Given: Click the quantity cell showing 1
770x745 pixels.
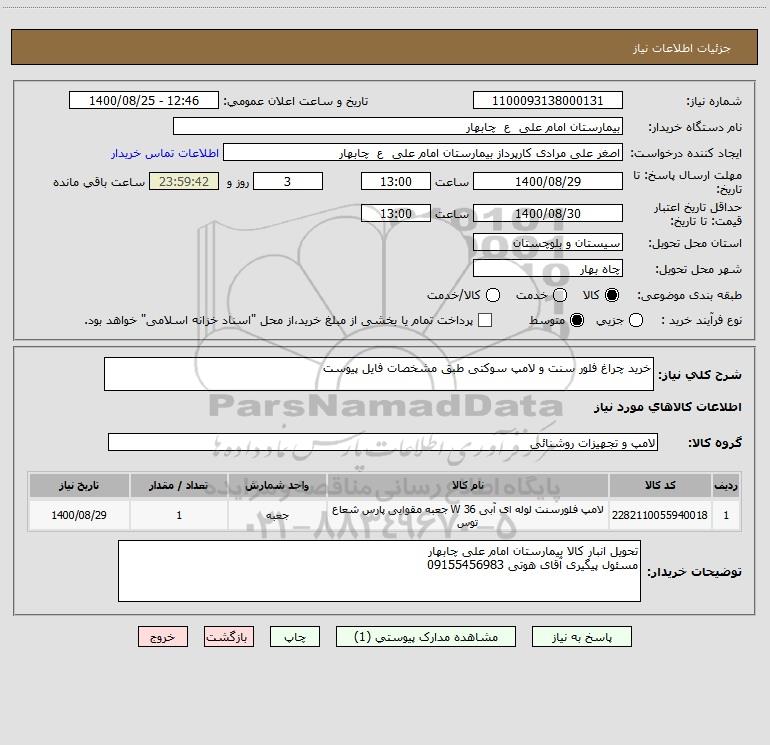Looking at the screenshot, I should pyautogui.click(x=179, y=515).
